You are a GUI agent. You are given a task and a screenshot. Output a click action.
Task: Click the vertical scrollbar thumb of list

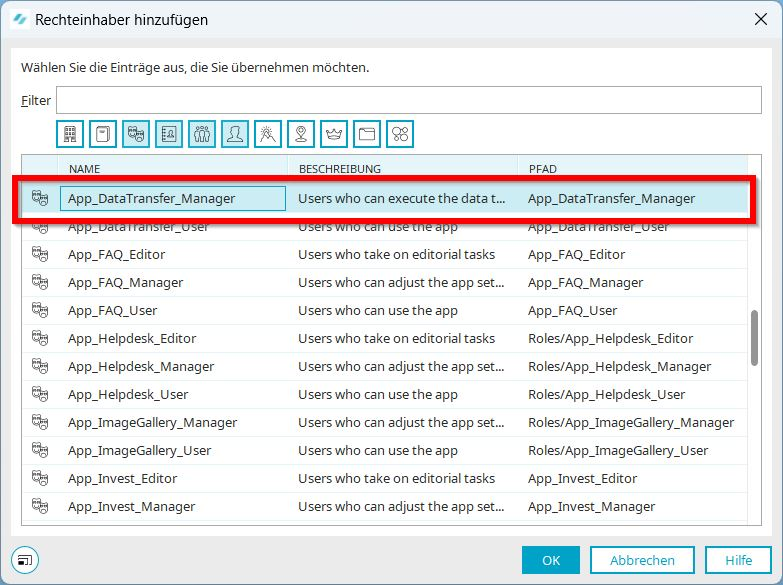coord(754,338)
